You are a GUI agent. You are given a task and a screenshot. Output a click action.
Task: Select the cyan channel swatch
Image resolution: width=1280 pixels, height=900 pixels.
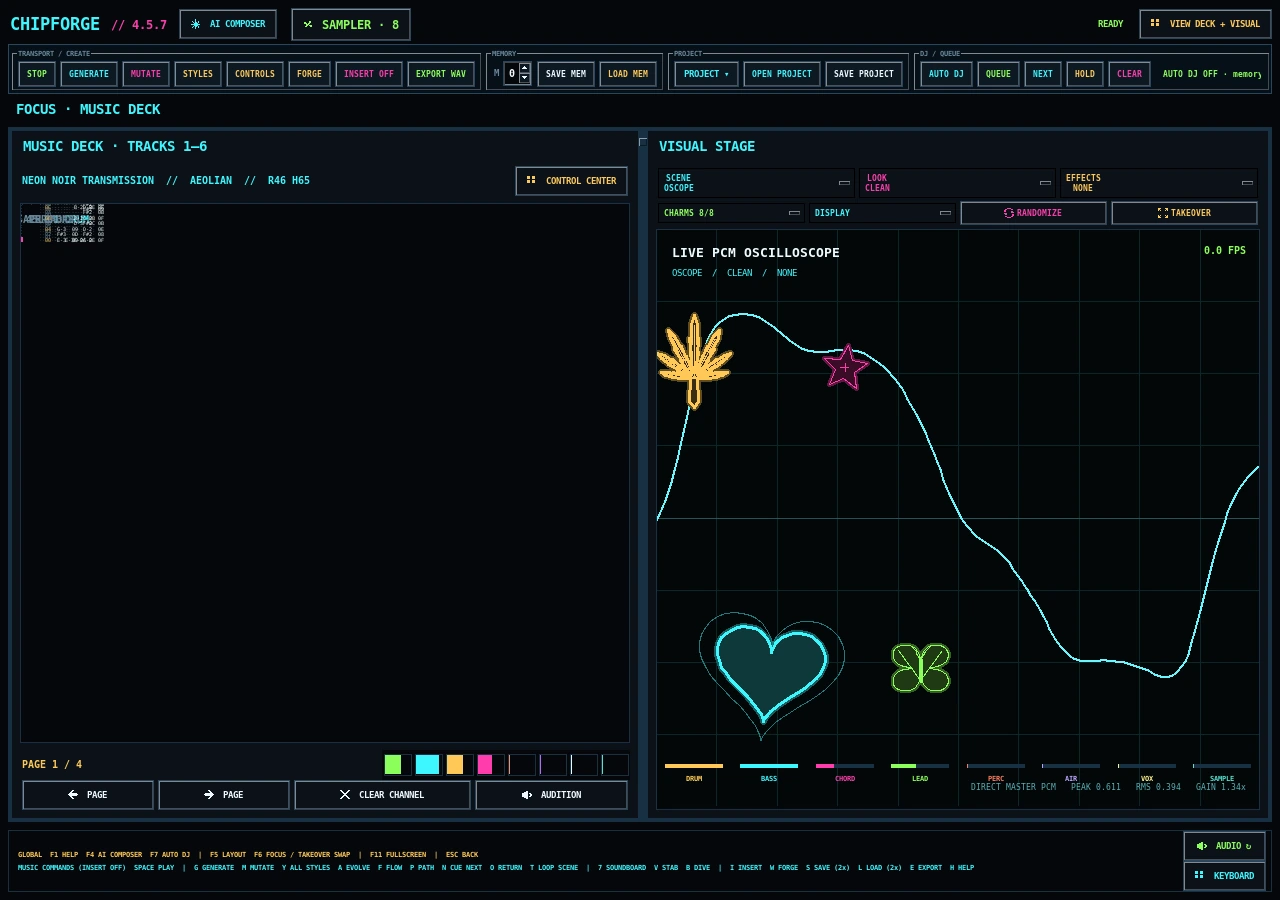coord(427,765)
